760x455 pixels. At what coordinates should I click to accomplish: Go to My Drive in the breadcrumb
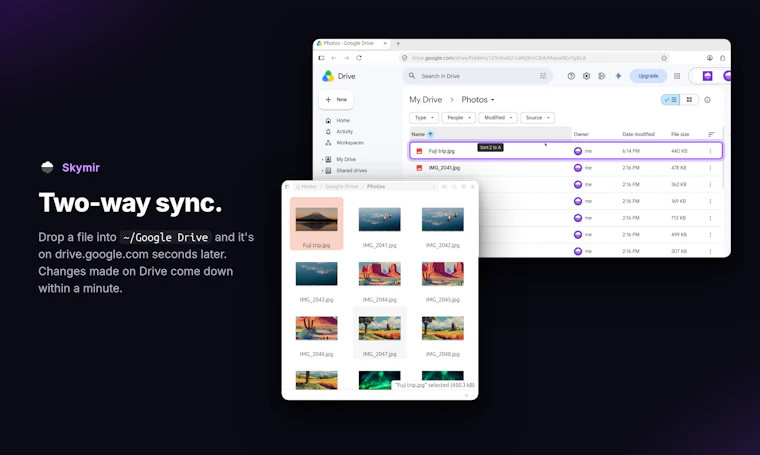click(426, 99)
